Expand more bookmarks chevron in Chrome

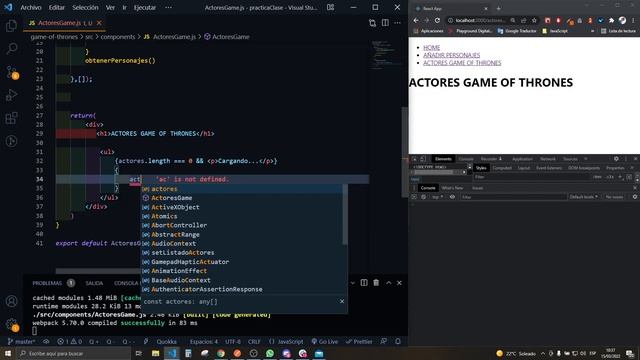tap(592, 31)
